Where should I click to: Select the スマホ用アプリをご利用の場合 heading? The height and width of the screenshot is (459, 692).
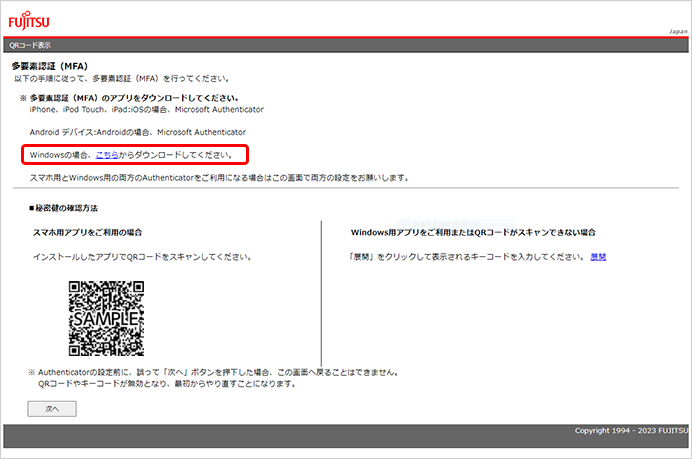[87, 233]
